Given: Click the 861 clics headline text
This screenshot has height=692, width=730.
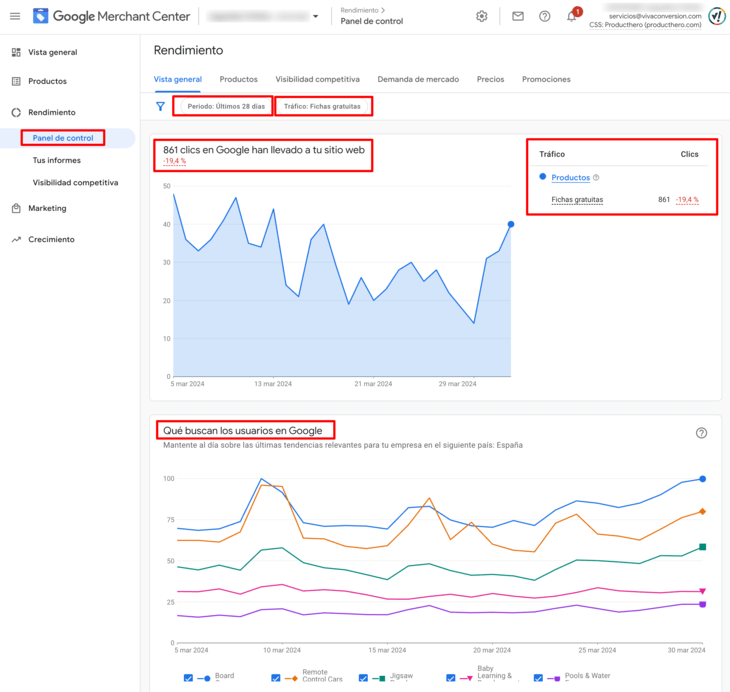Looking at the screenshot, I should click(x=264, y=150).
